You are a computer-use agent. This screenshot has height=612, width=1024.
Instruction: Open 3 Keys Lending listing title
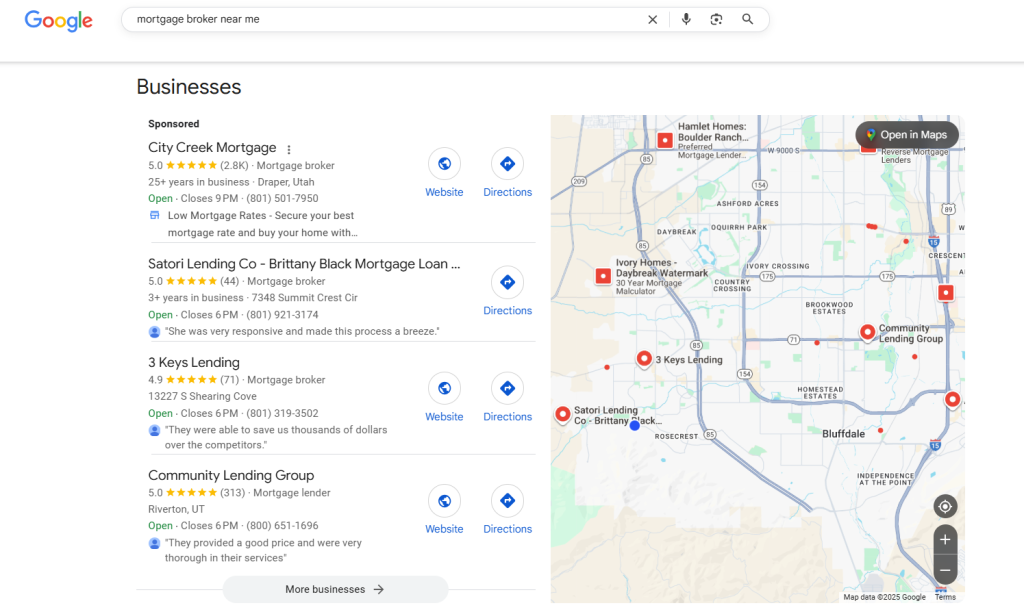[194, 362]
